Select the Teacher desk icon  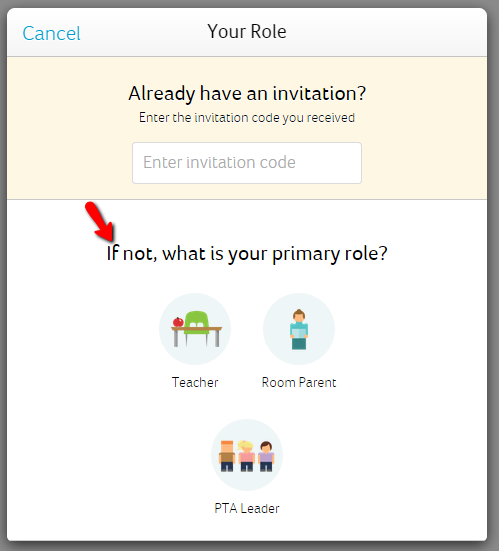click(195, 329)
